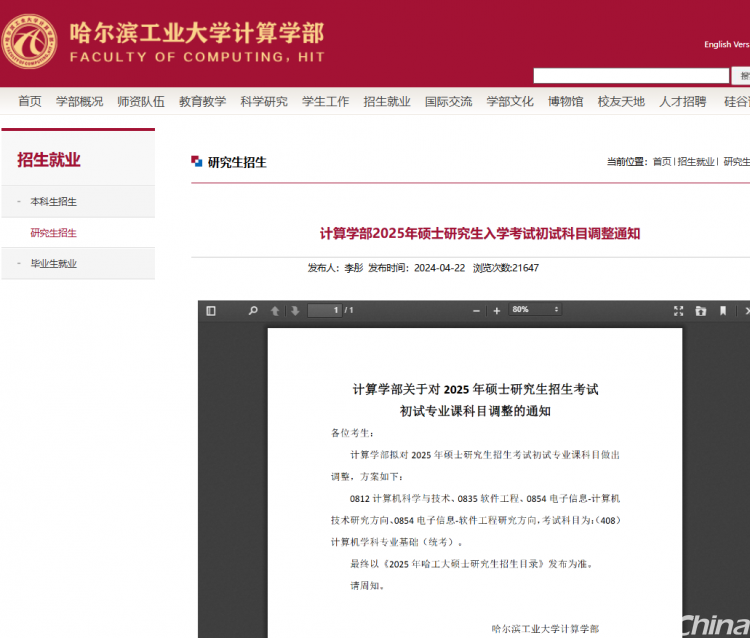Zoom in the PDF with plus

coord(496,311)
